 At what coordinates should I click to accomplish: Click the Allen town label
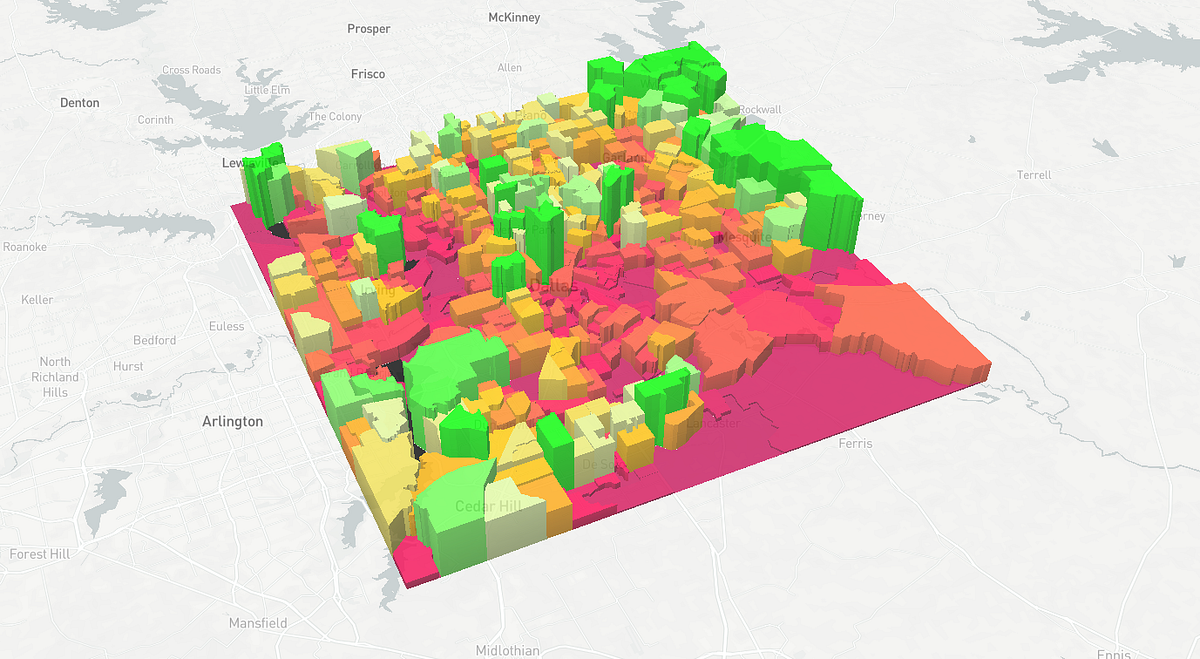[x=510, y=68]
